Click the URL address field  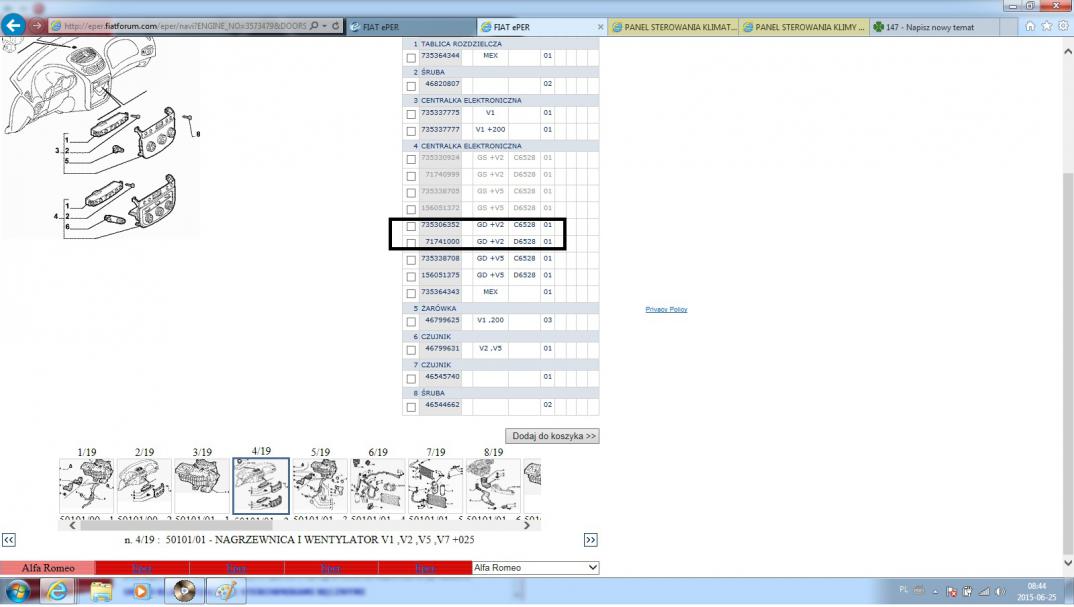(185, 26)
